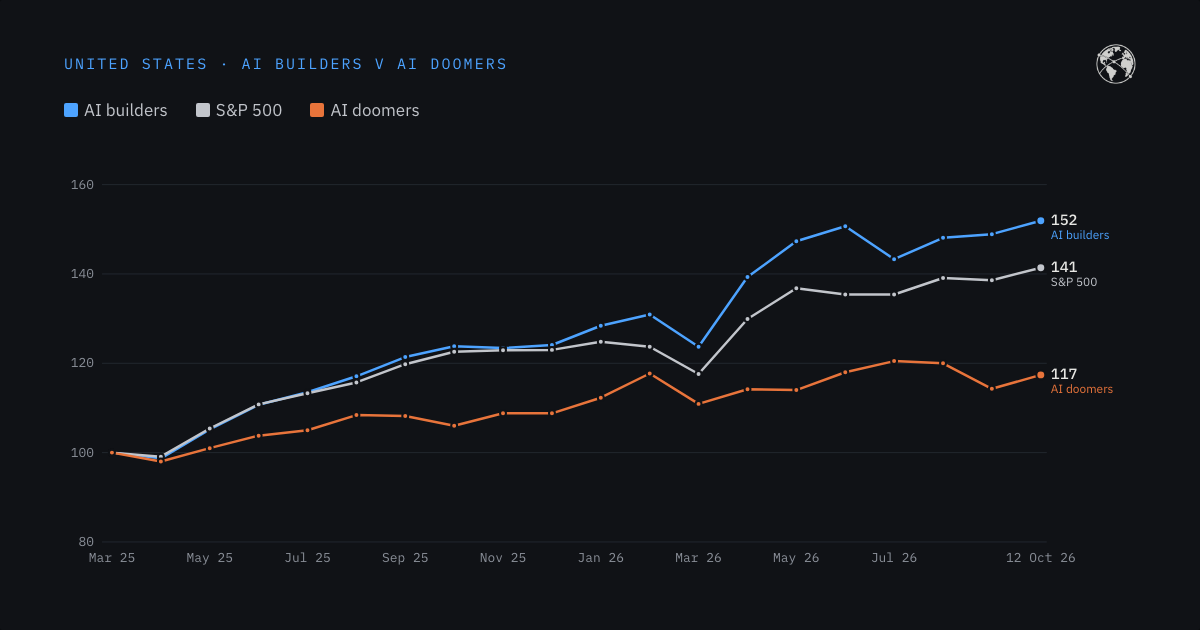Click the end value label "141"
The image size is (1200, 630).
1064,267
